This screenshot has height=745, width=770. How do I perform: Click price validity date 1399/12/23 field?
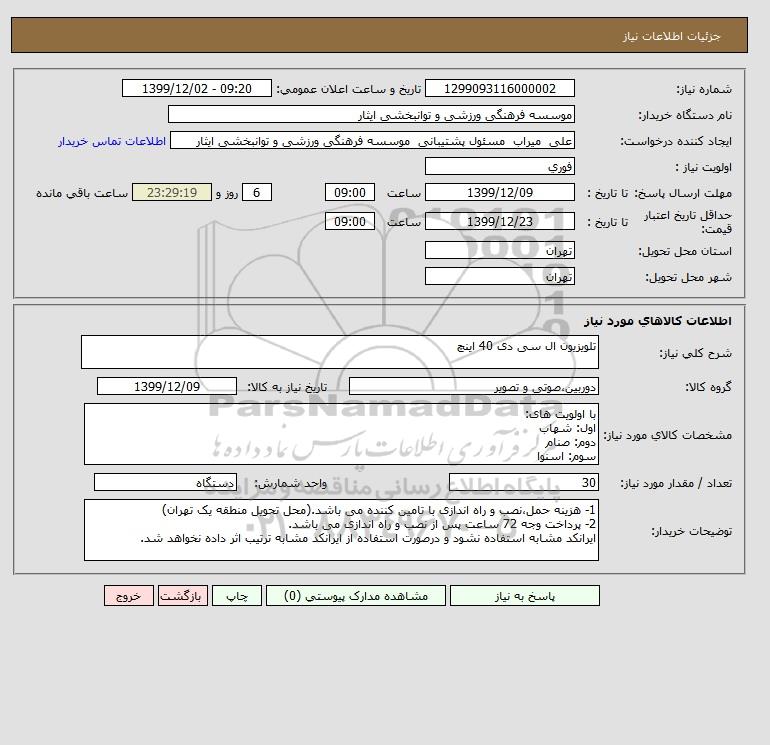point(499,221)
